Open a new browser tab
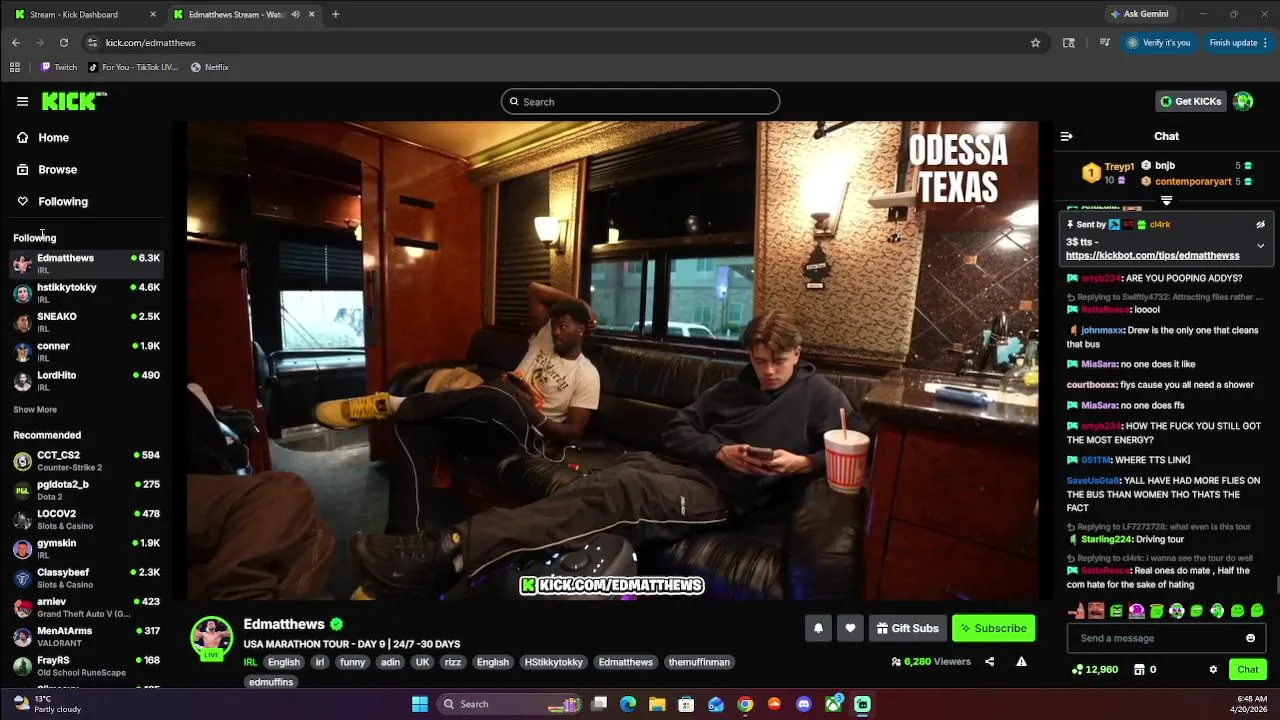This screenshot has width=1280, height=720. pyautogui.click(x=335, y=14)
